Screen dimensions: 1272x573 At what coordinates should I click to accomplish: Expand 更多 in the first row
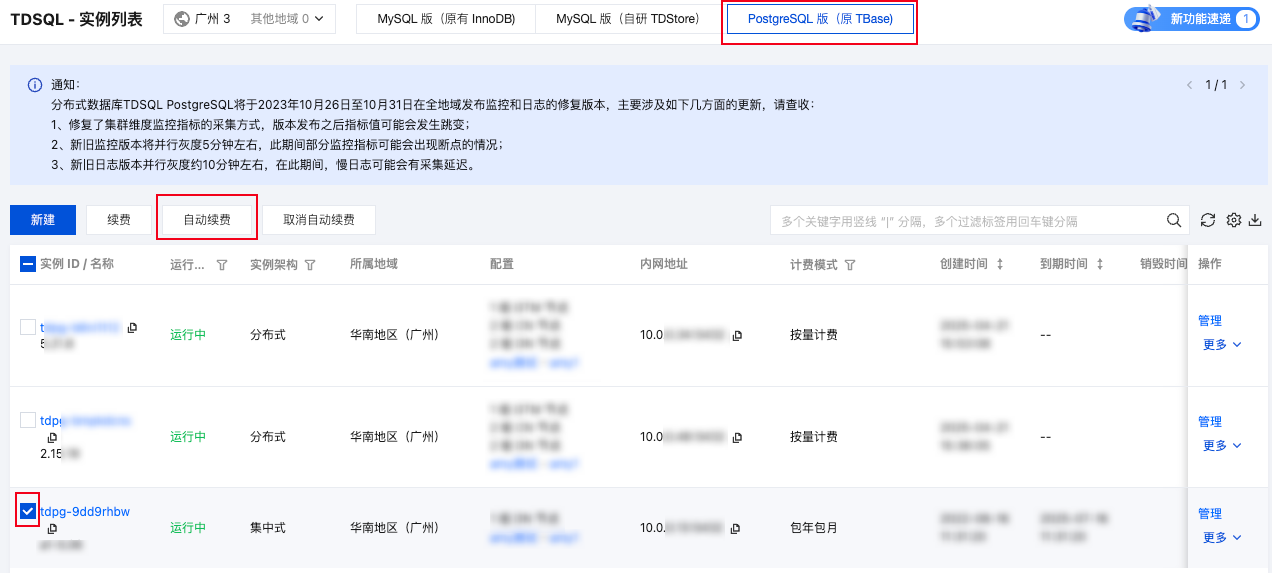(x=1222, y=344)
